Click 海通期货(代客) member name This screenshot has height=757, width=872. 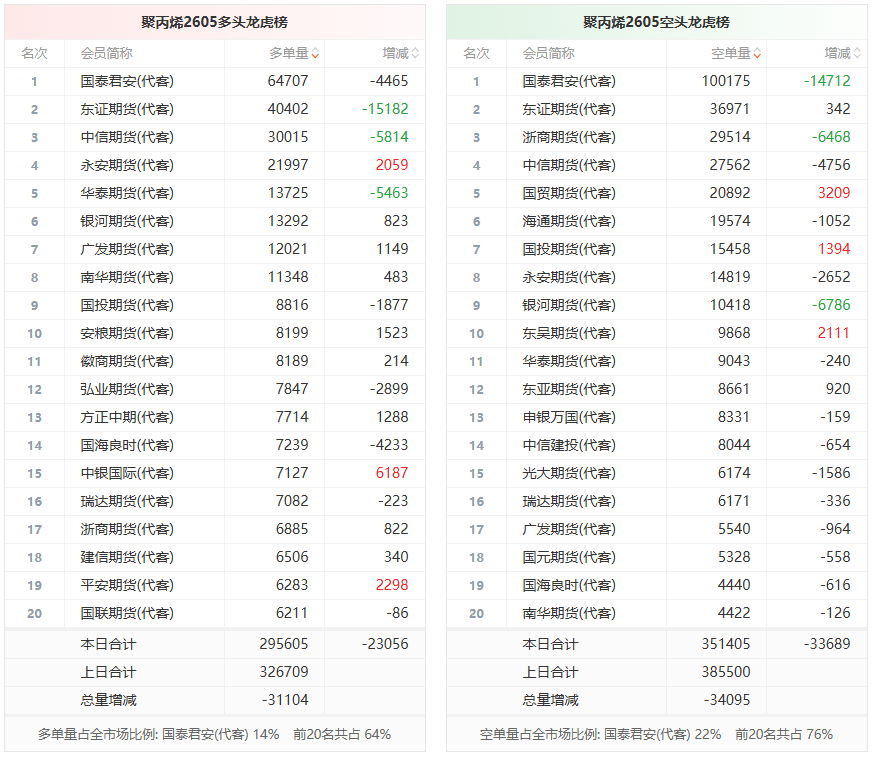569,221
